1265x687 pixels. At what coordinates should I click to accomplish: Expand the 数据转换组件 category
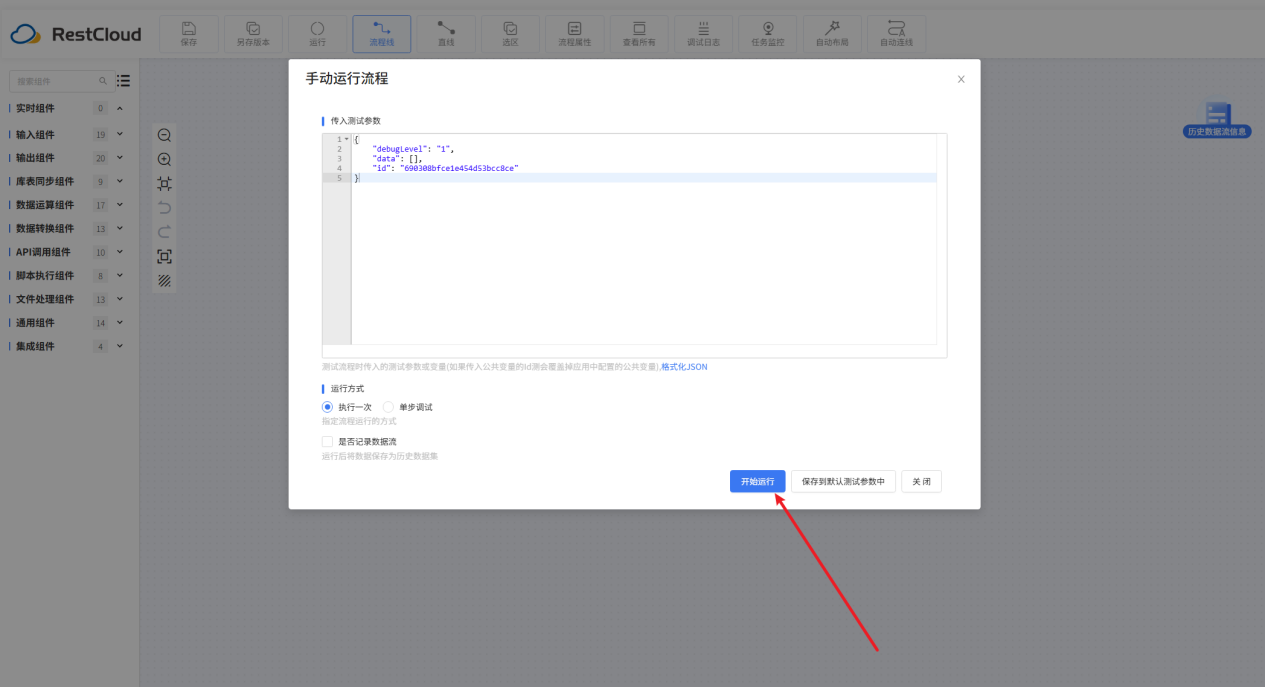click(120, 228)
